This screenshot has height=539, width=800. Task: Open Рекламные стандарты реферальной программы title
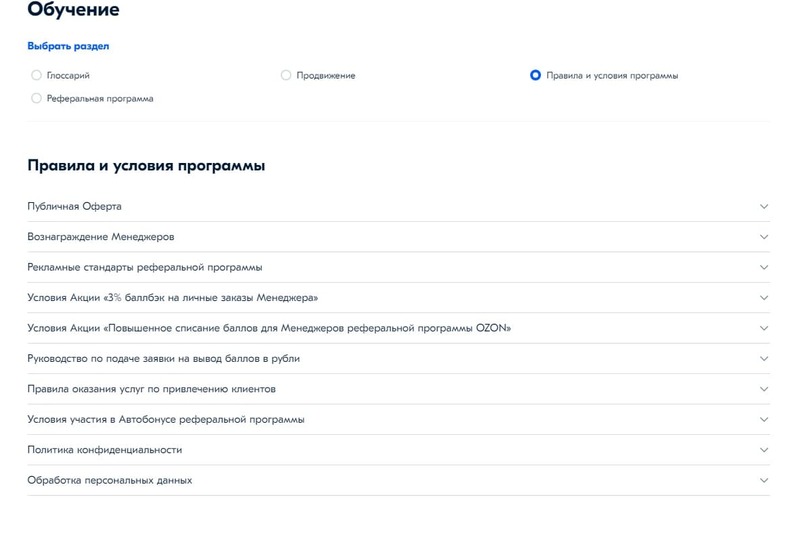tap(145, 268)
